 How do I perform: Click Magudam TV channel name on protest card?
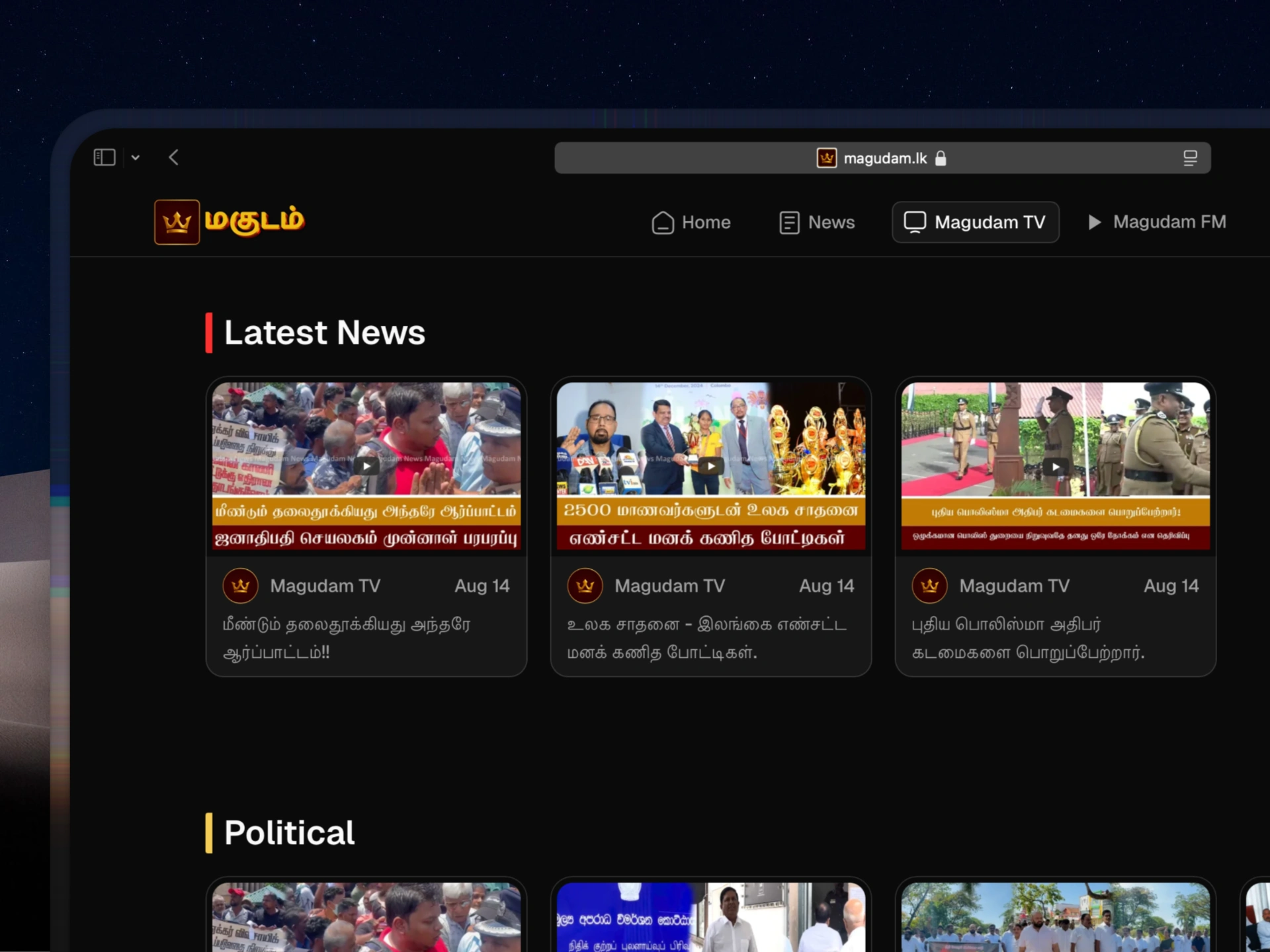(x=325, y=586)
